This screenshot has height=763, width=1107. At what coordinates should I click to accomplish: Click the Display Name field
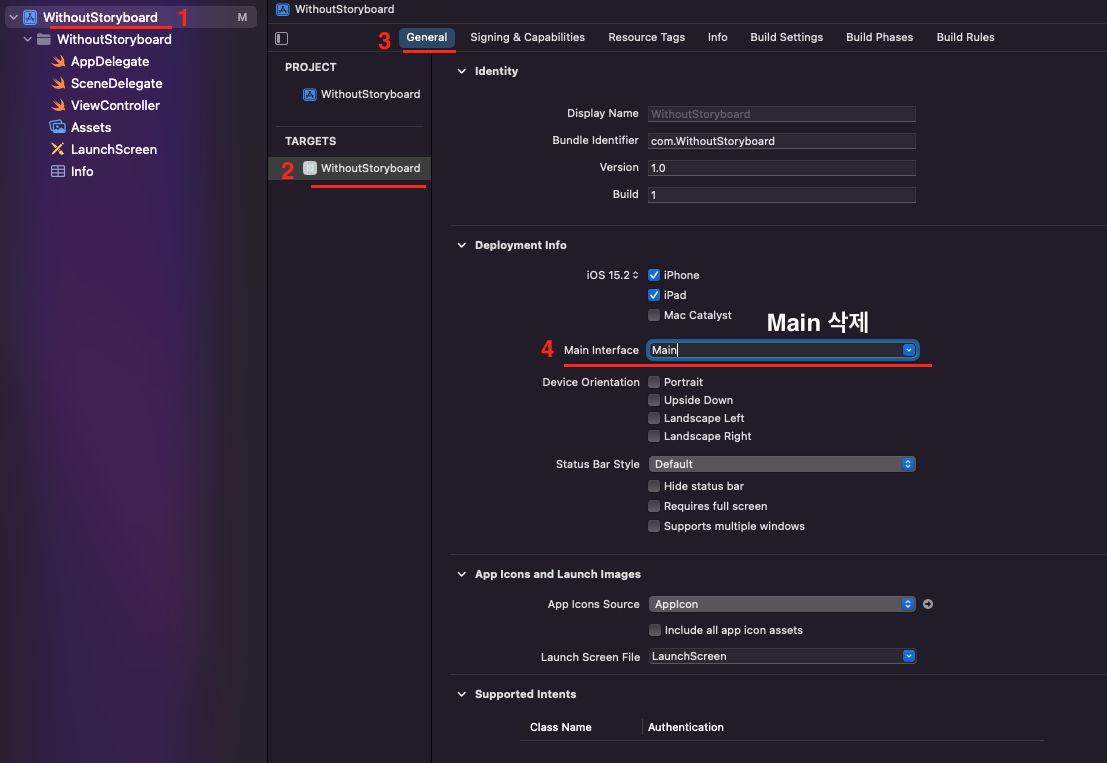(782, 114)
